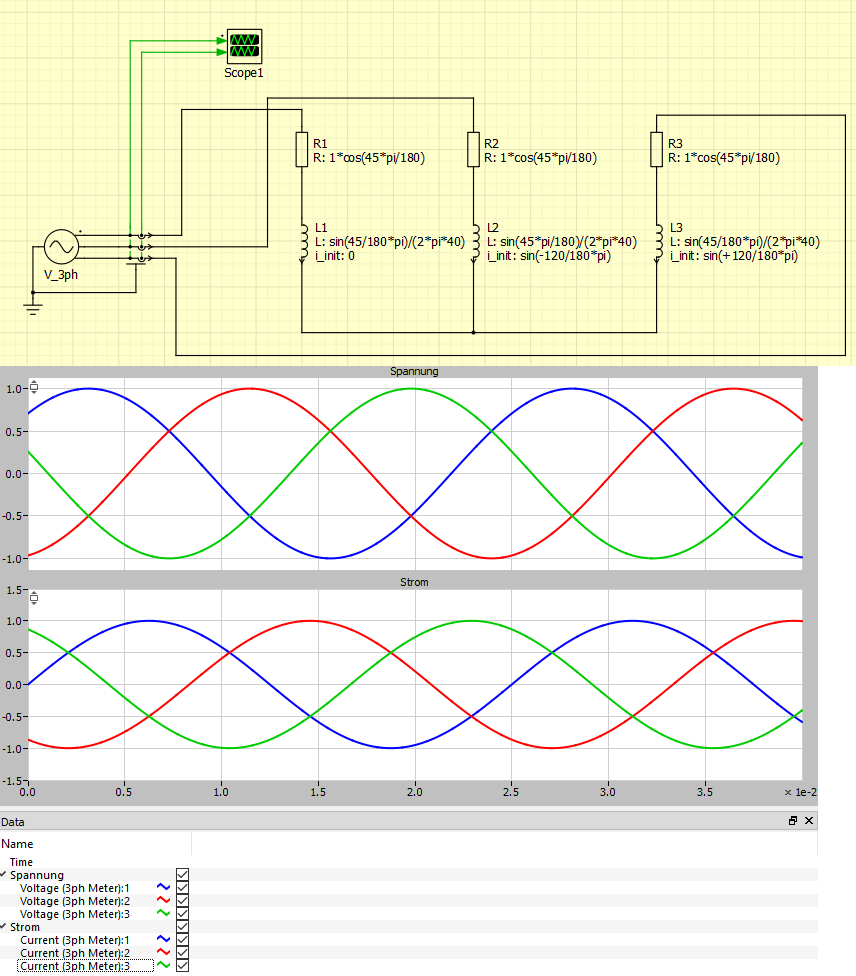Click blue curve swatch of Voltage (3ph Meter):1
This screenshot has height=976, width=856.
click(163, 887)
